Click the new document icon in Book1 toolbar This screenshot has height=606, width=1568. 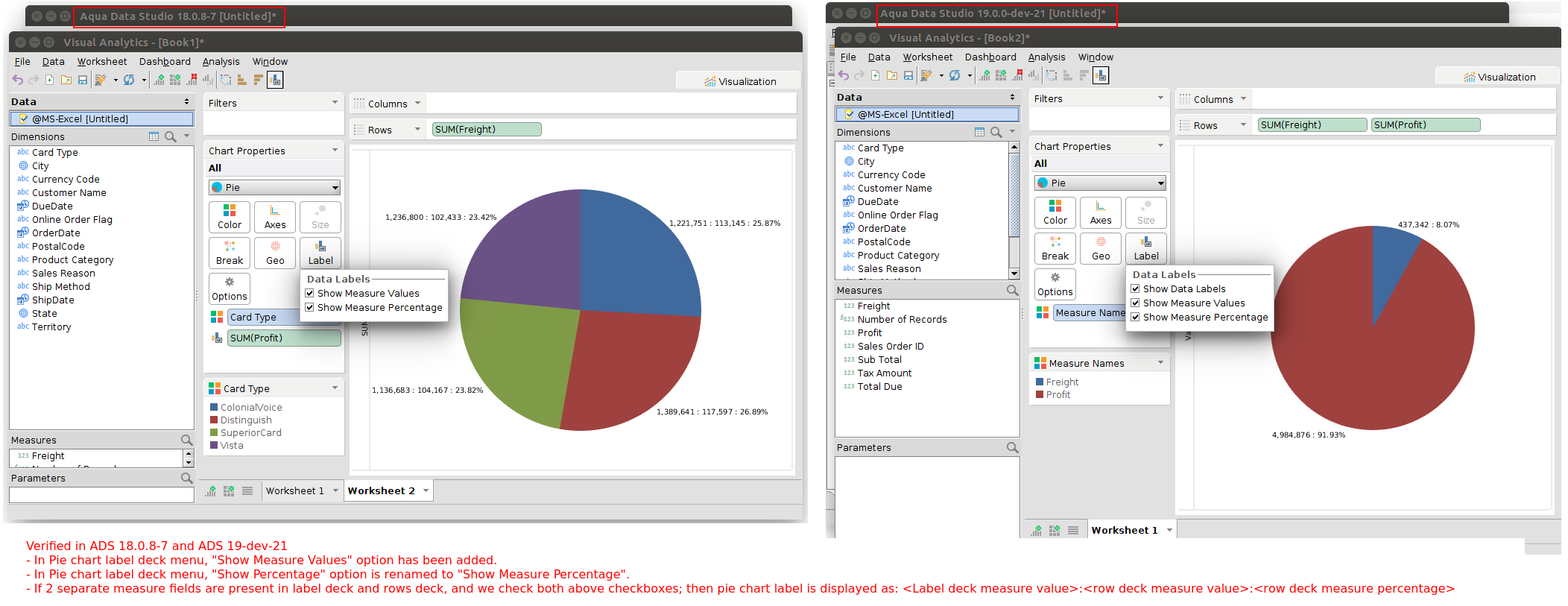pos(50,80)
